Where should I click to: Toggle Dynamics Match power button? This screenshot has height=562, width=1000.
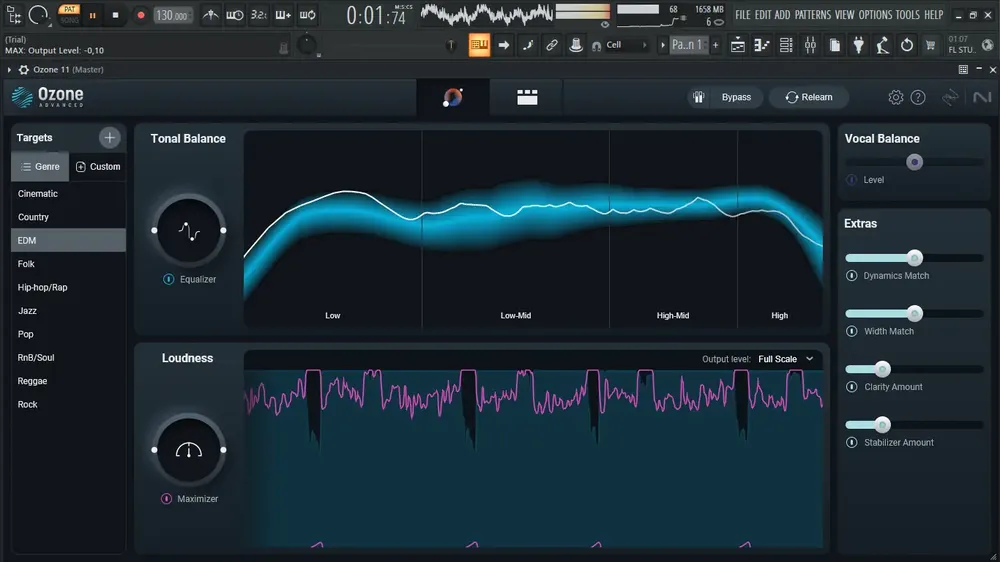851,276
